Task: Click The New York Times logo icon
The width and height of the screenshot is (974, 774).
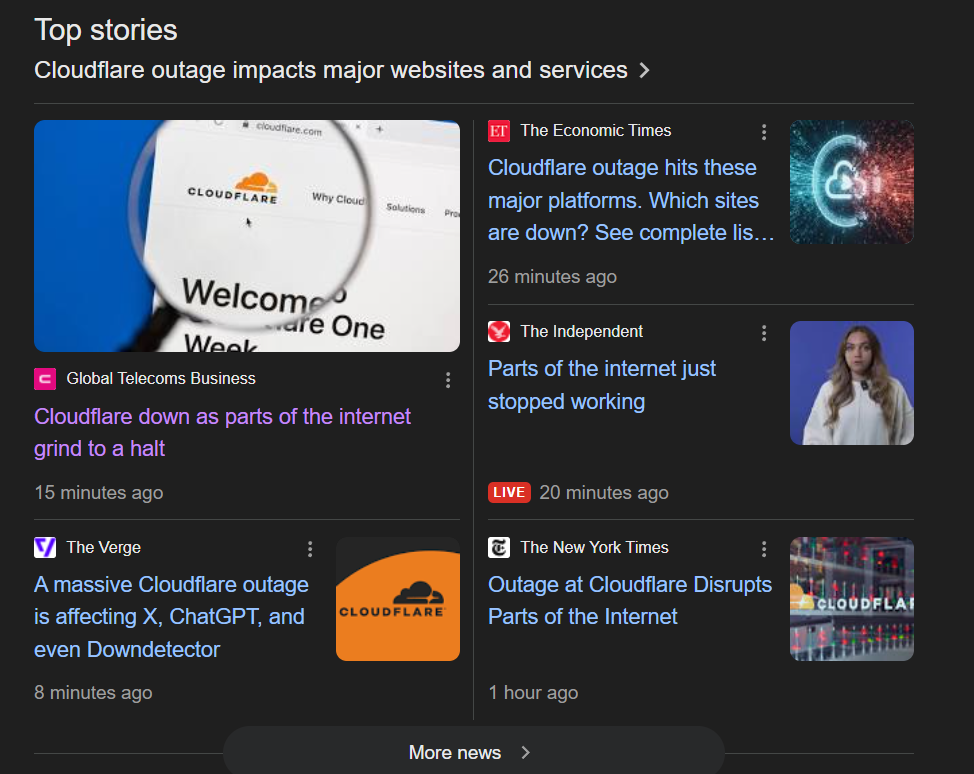Action: (499, 548)
